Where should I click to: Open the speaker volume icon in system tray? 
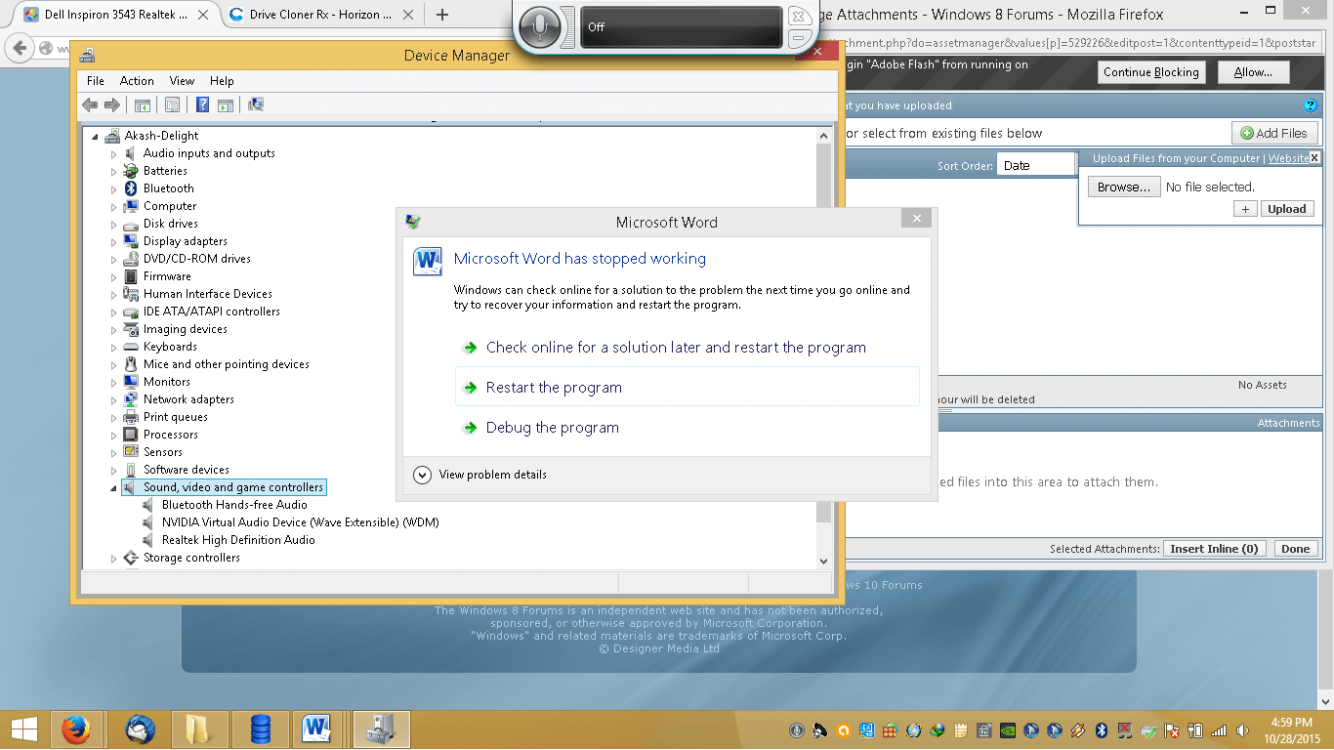pos(1242,730)
